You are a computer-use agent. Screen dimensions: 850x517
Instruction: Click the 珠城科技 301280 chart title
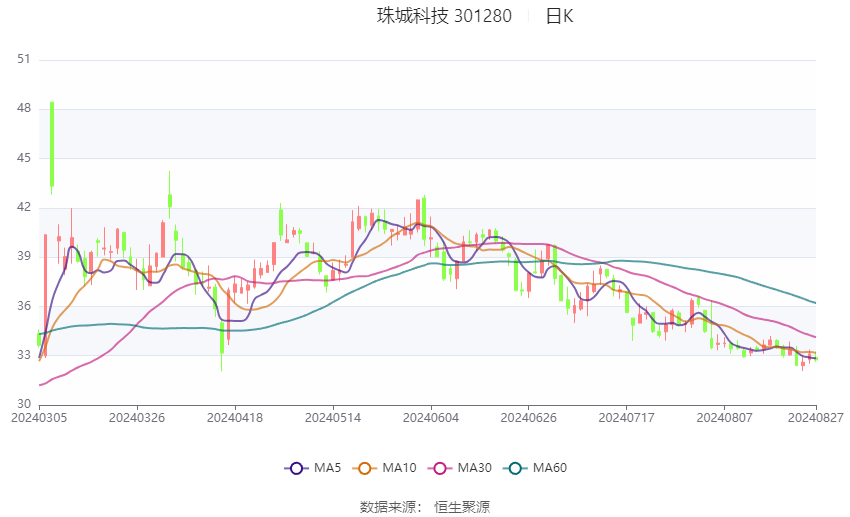click(x=444, y=16)
